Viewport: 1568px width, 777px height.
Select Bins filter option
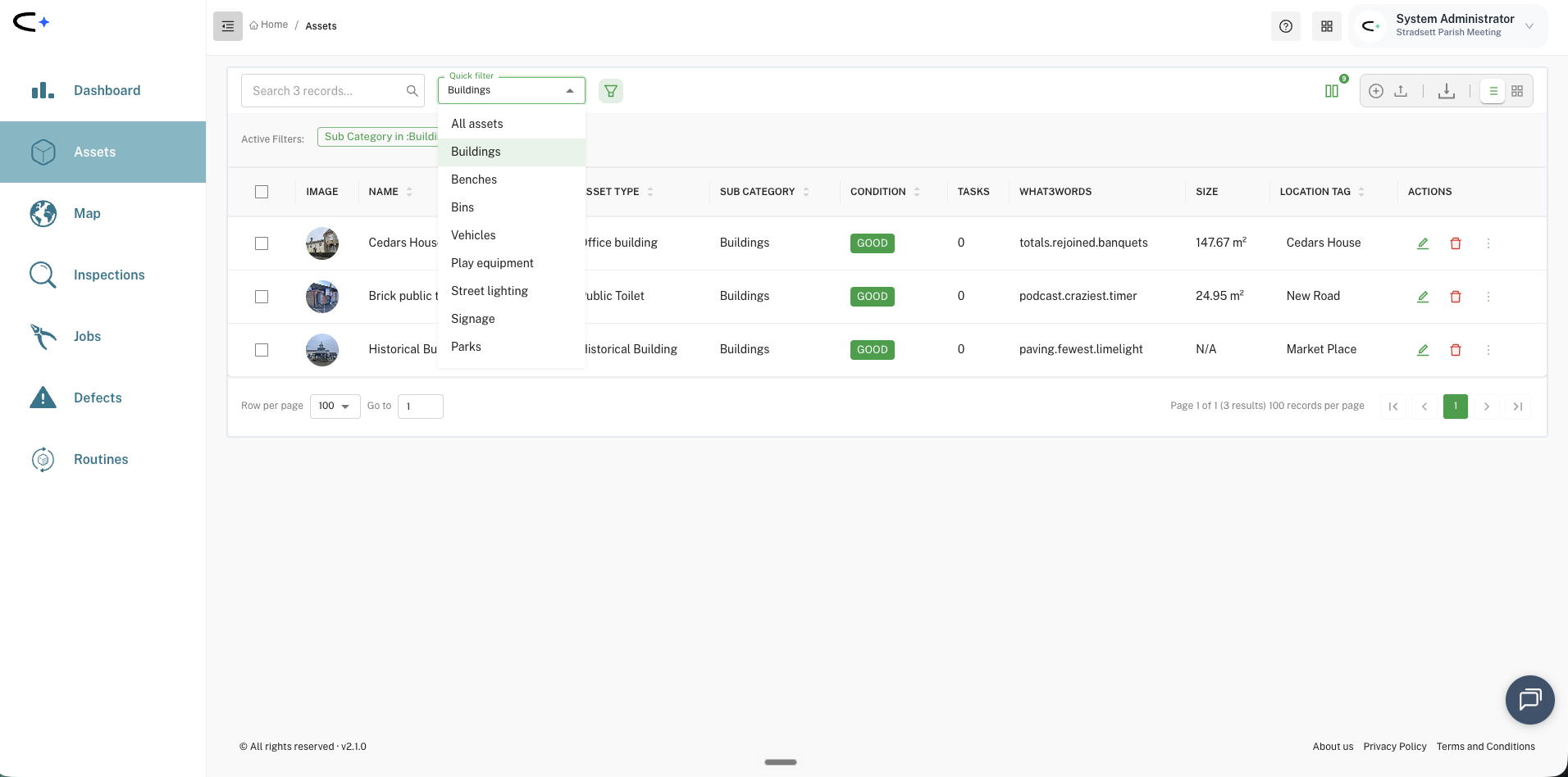click(x=512, y=207)
